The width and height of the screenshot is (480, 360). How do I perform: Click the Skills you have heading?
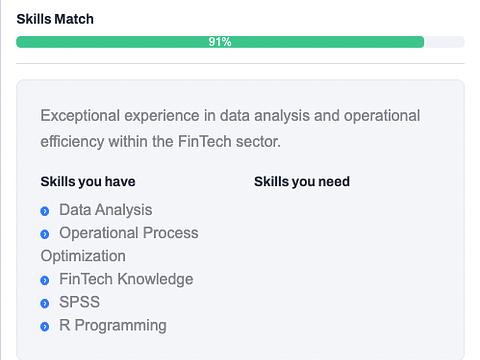click(x=88, y=182)
